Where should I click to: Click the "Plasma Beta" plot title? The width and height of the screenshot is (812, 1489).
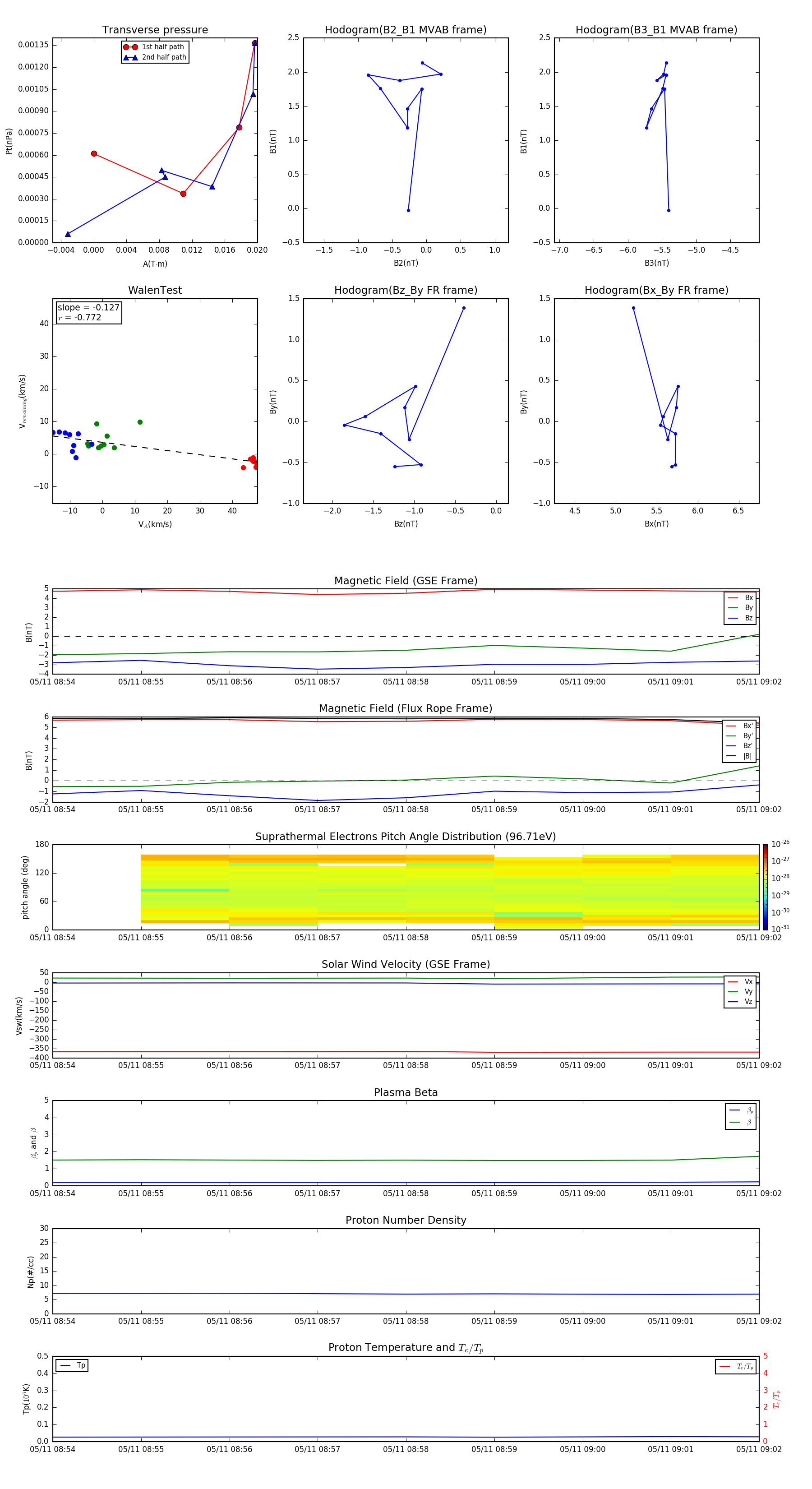pos(406,1092)
